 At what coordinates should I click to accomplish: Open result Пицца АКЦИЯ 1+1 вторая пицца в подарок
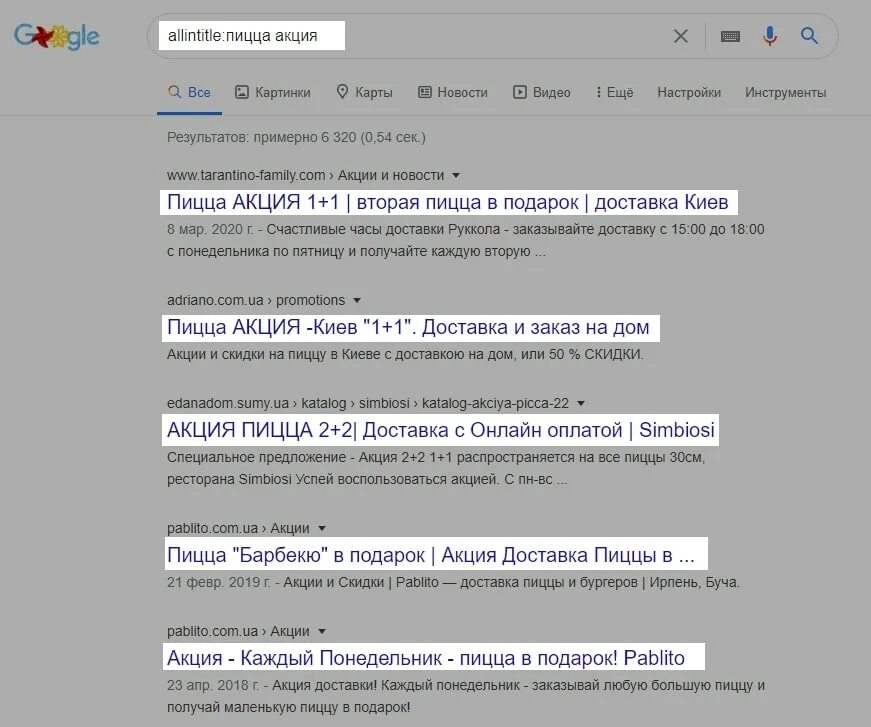coord(448,202)
